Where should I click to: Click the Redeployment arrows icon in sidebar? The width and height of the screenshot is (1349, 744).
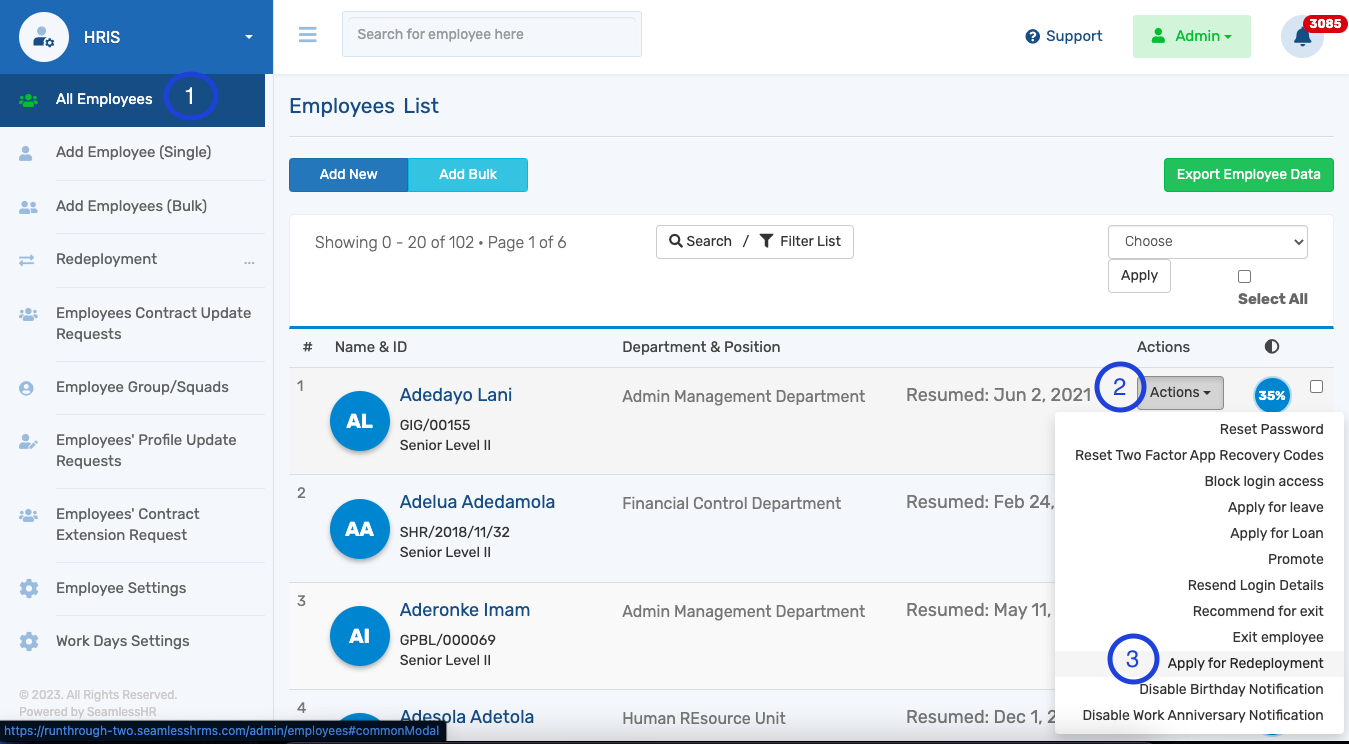pos(25,258)
